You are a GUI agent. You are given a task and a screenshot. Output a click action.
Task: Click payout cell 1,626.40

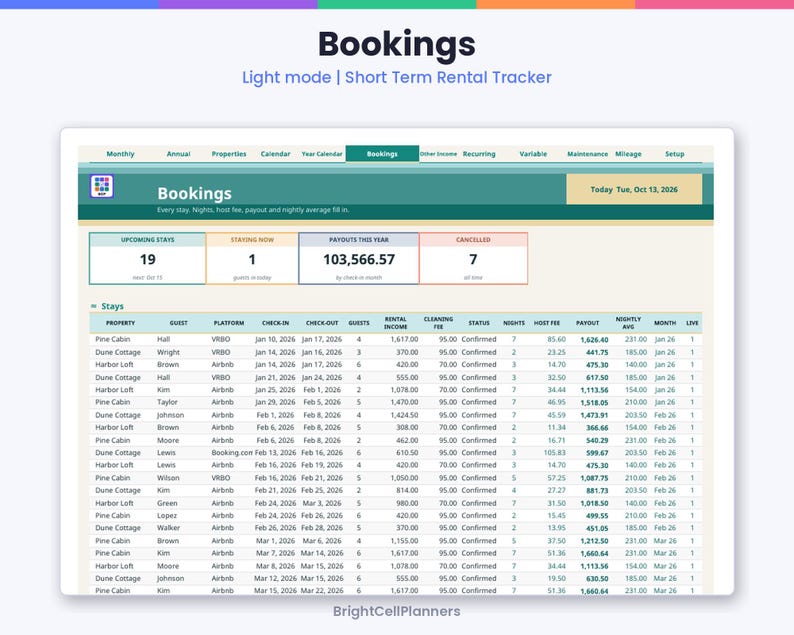(594, 340)
